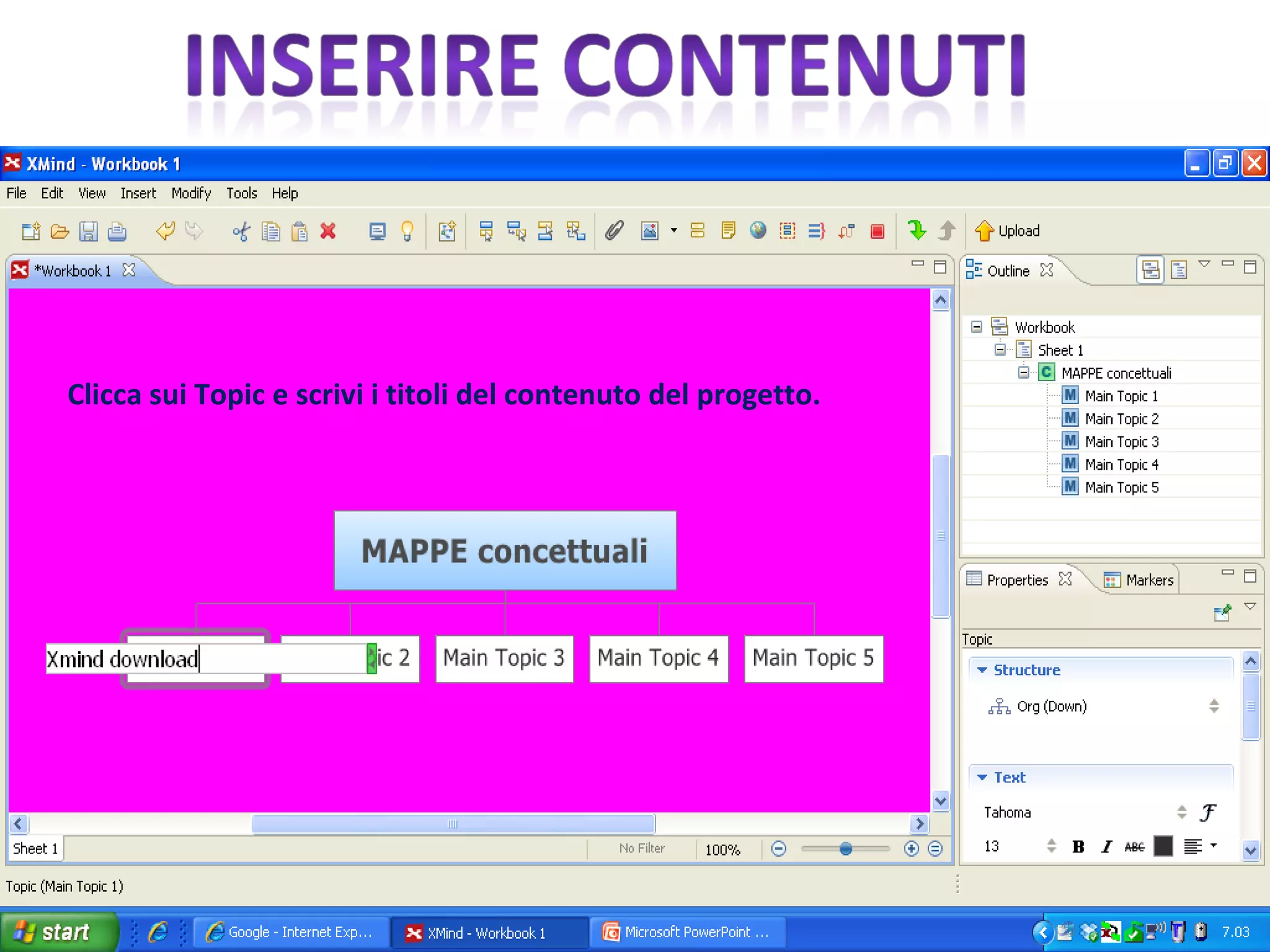1270x952 pixels.
Task: Click the zoom in plus button
Action: point(911,848)
